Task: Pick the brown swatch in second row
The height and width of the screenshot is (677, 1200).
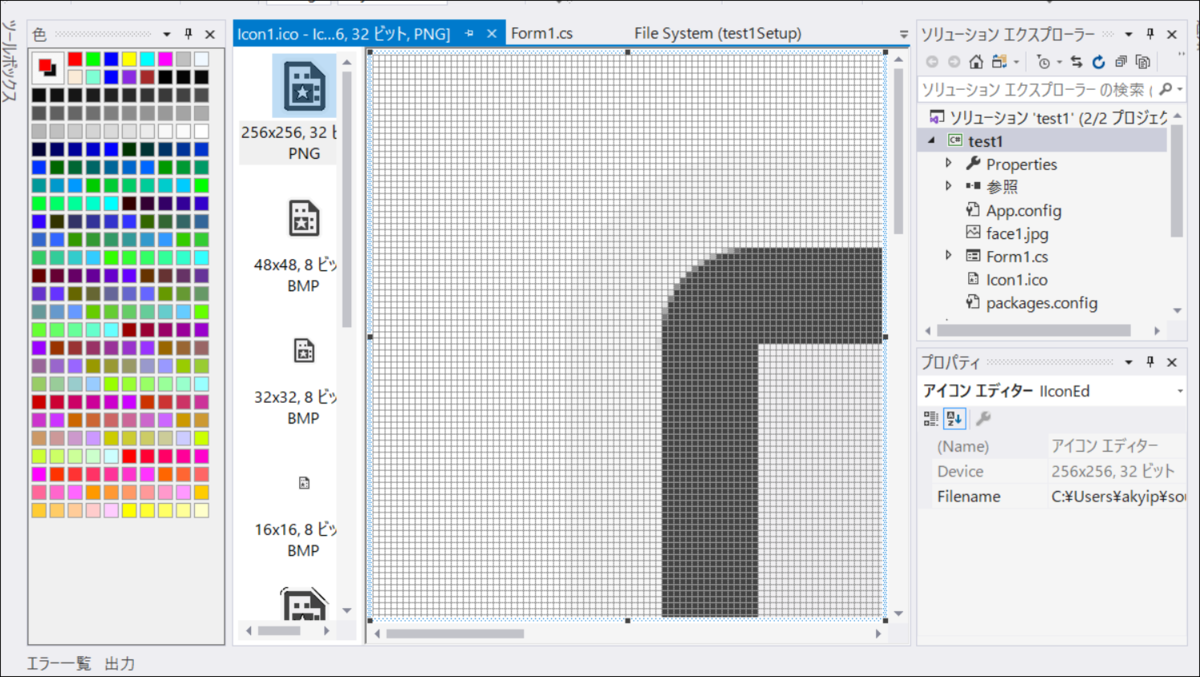Action: tap(147, 77)
